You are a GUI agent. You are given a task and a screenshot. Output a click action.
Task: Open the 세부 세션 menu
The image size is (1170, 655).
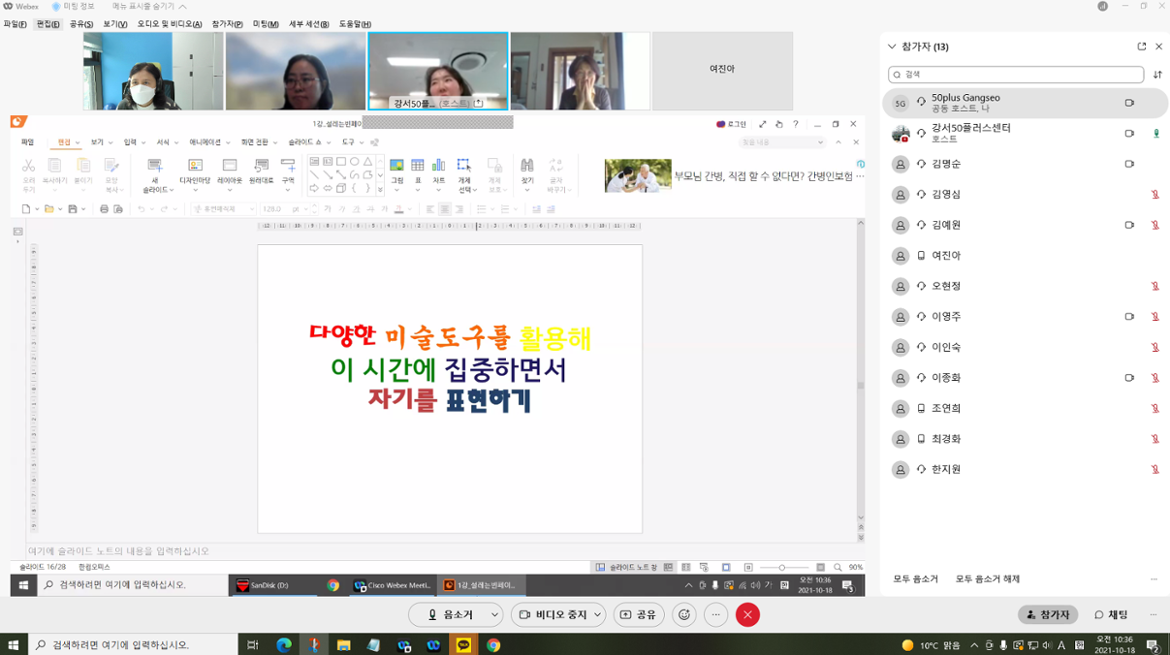click(309, 24)
